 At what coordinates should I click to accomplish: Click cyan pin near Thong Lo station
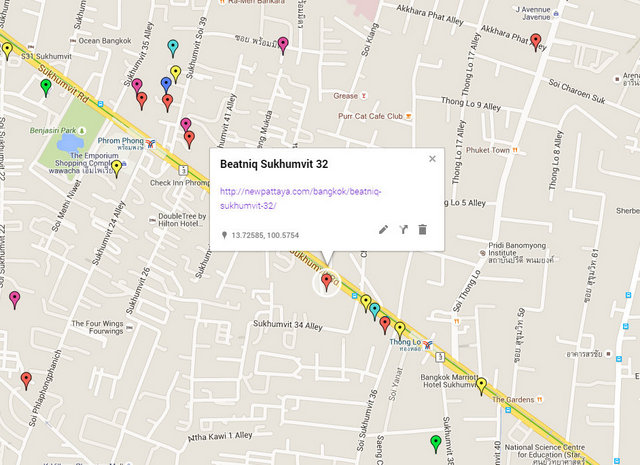point(375,311)
